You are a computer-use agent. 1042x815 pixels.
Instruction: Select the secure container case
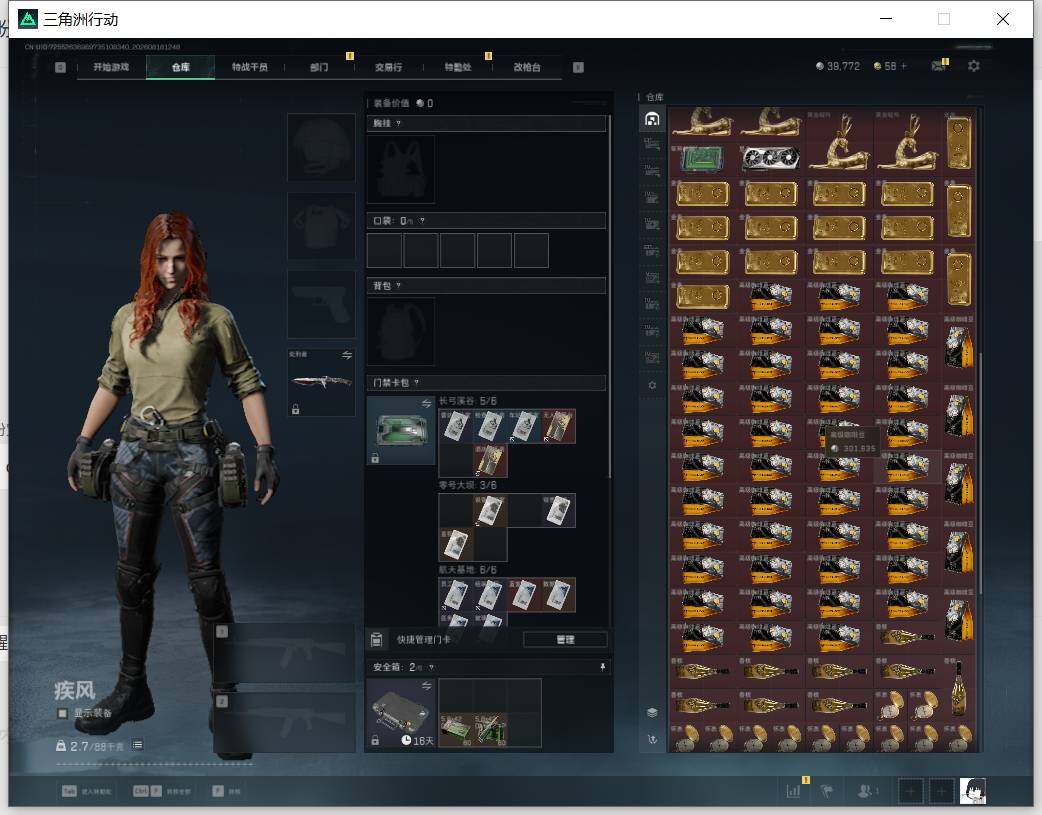tap(401, 713)
